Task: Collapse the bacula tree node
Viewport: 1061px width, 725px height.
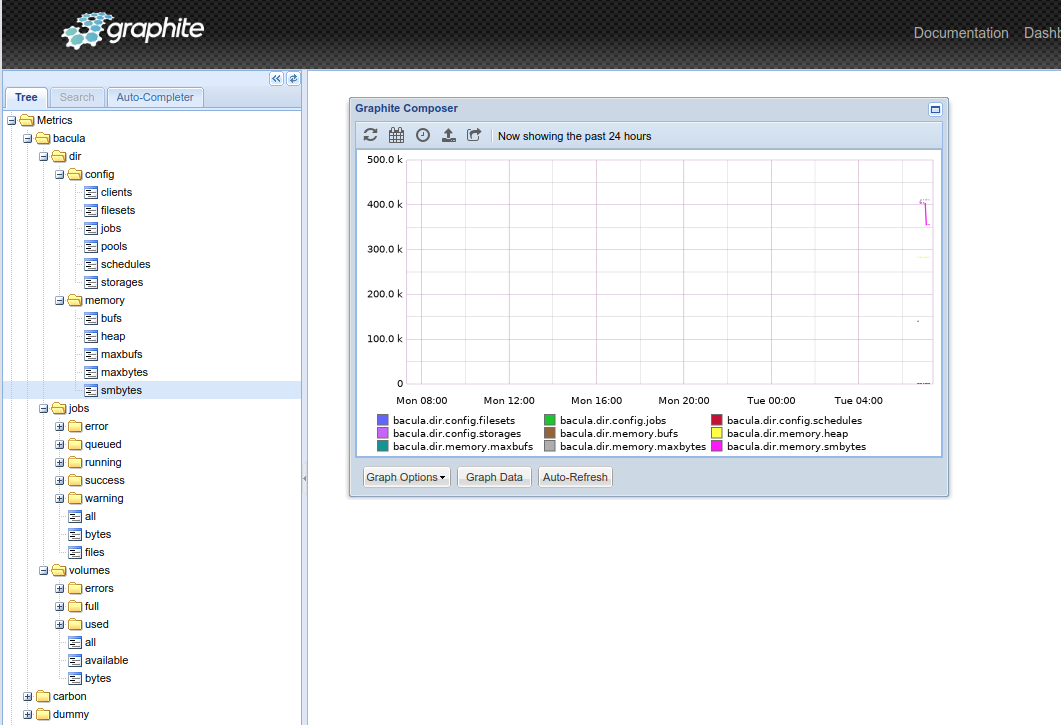Action: 28,139
